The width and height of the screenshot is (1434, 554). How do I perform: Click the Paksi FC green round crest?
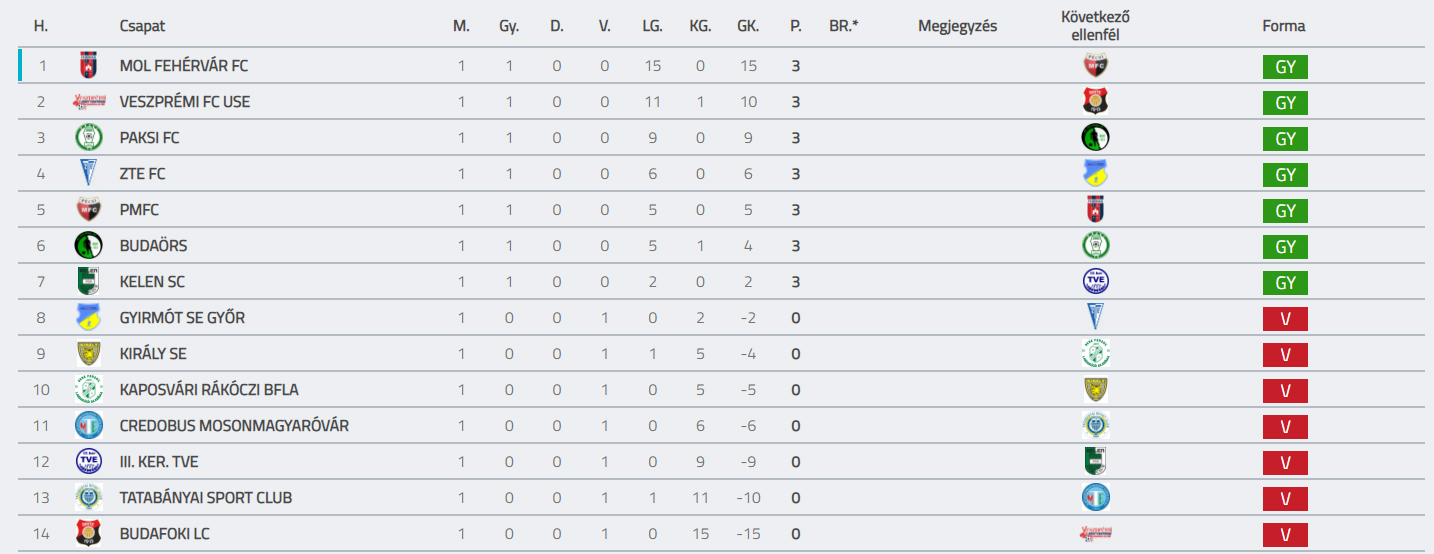89,138
